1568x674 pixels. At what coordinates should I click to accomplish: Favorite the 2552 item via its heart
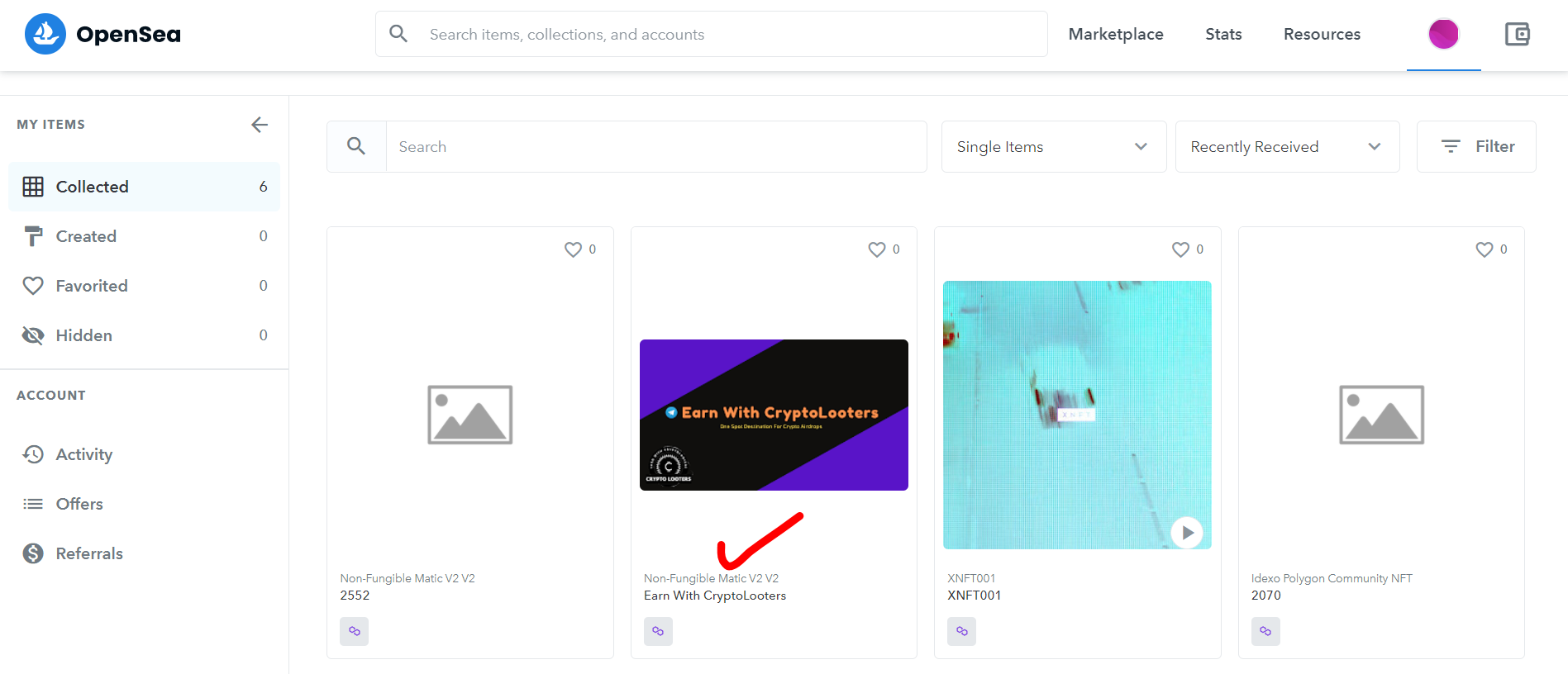[573, 249]
